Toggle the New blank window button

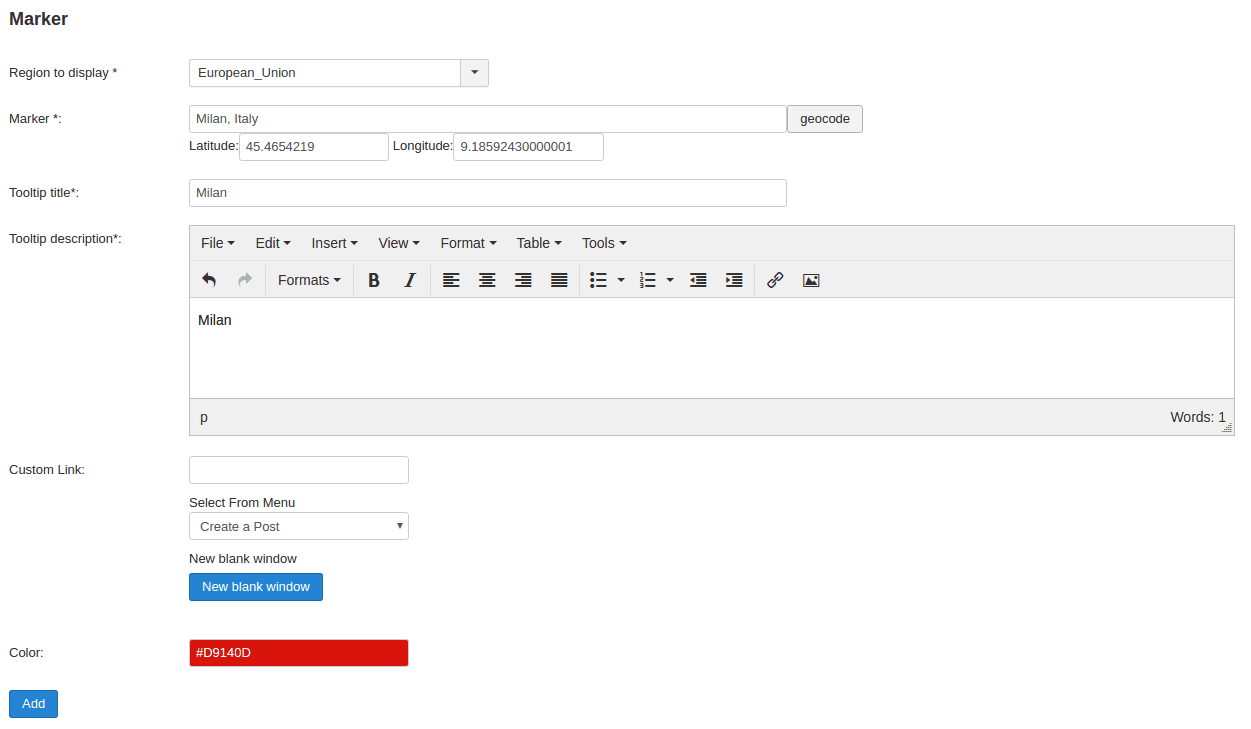(x=256, y=587)
